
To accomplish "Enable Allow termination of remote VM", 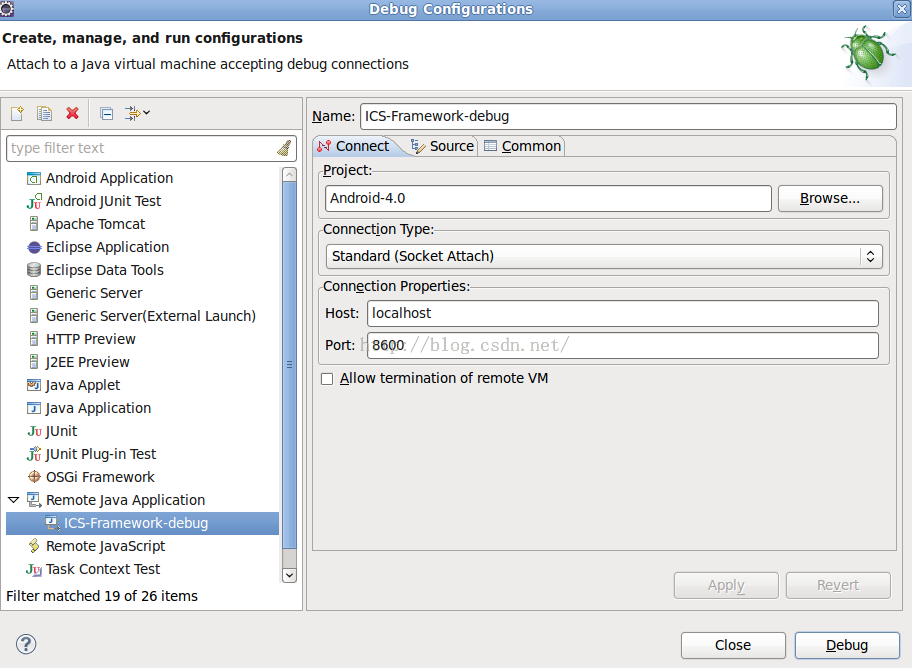I will [327, 379].
